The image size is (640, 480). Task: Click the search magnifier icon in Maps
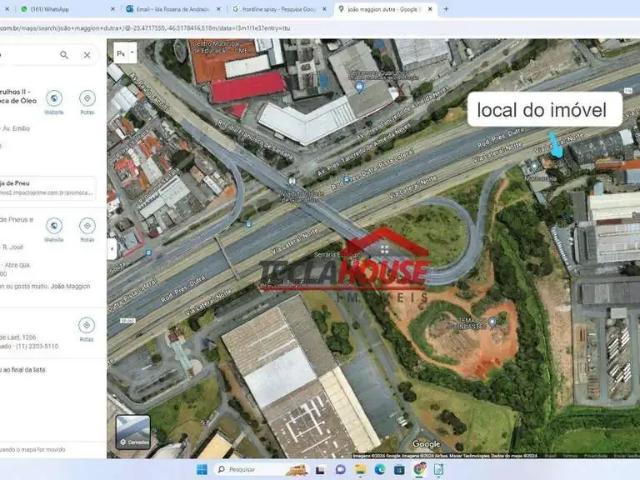pyautogui.click(x=64, y=55)
